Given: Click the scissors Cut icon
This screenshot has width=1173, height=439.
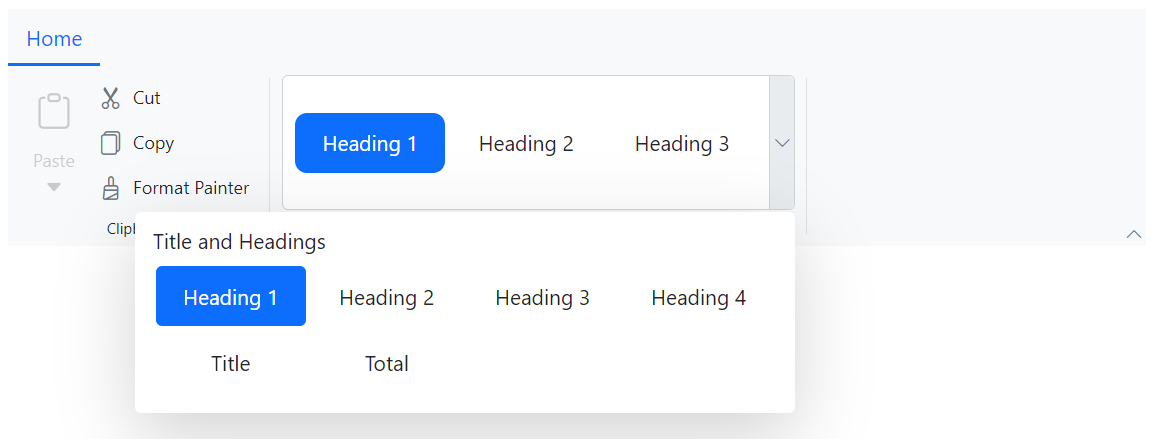Looking at the screenshot, I should click(x=111, y=98).
